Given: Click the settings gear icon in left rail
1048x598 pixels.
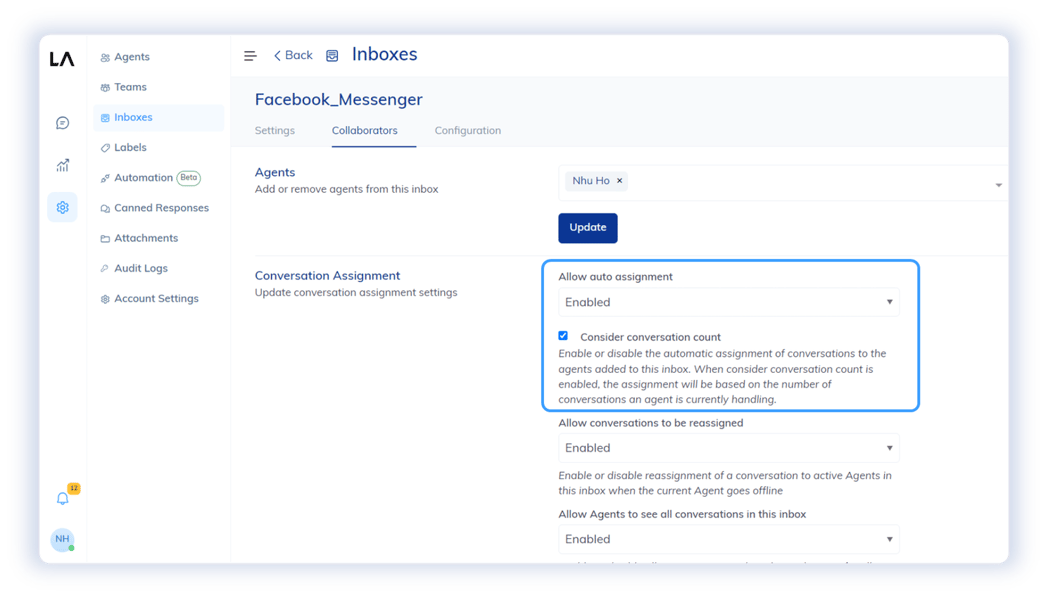Looking at the screenshot, I should 62,207.
